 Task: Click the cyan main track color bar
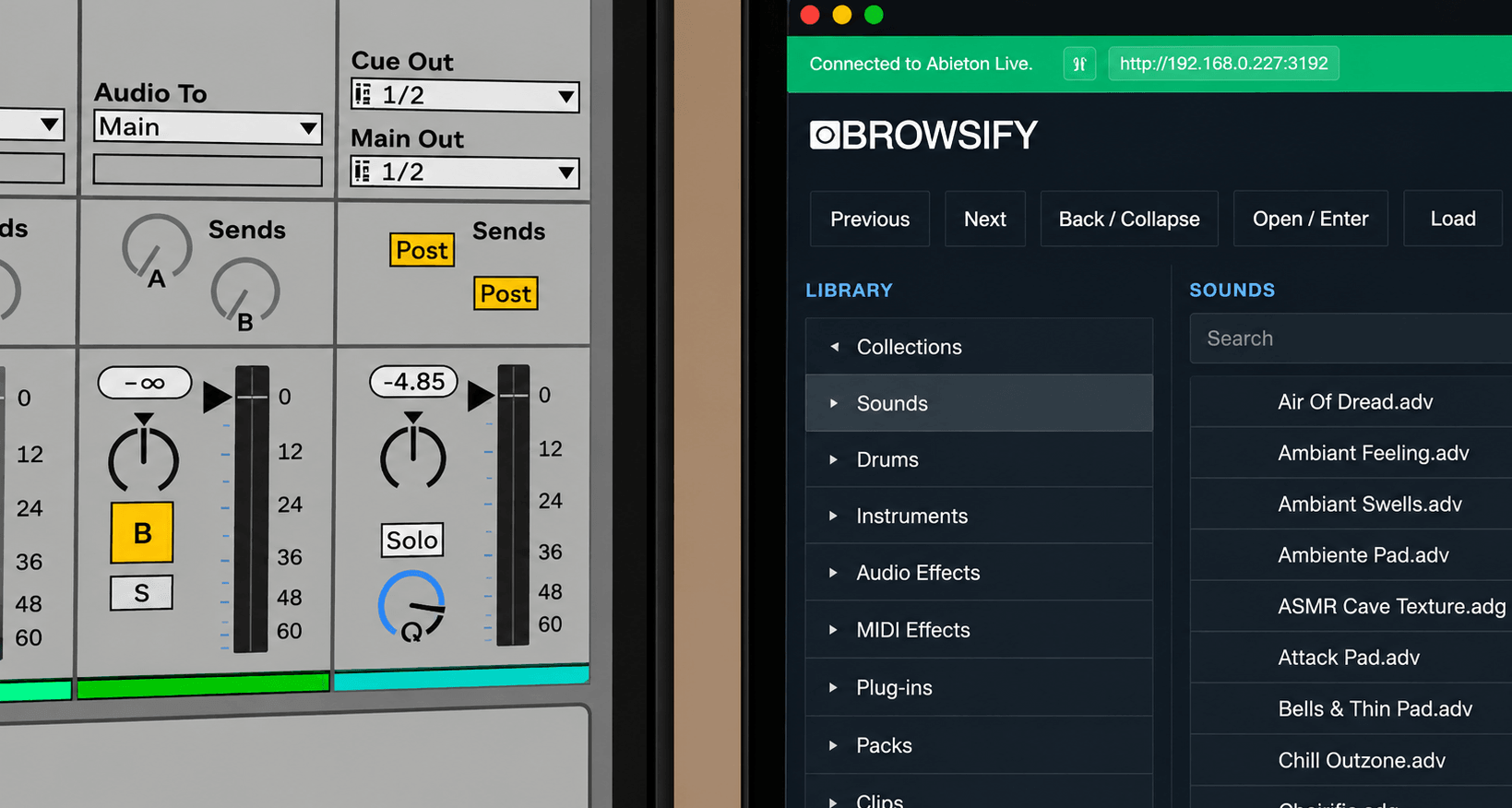pyautogui.click(x=461, y=676)
